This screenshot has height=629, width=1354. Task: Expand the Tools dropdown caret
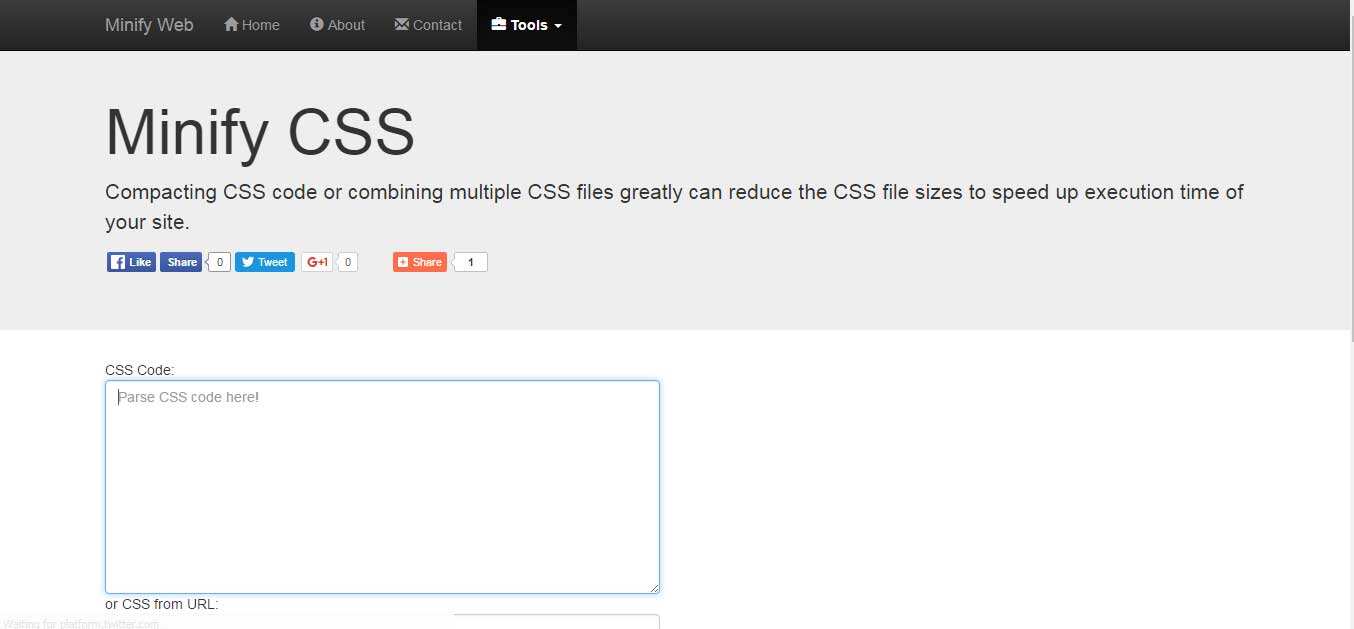(x=558, y=26)
